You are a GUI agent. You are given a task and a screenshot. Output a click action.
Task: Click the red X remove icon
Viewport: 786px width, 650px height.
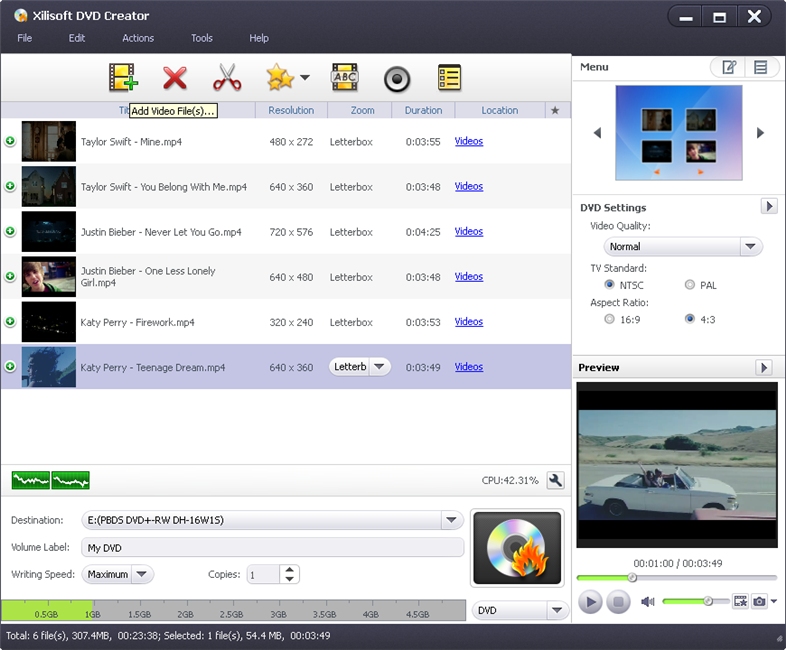175,78
